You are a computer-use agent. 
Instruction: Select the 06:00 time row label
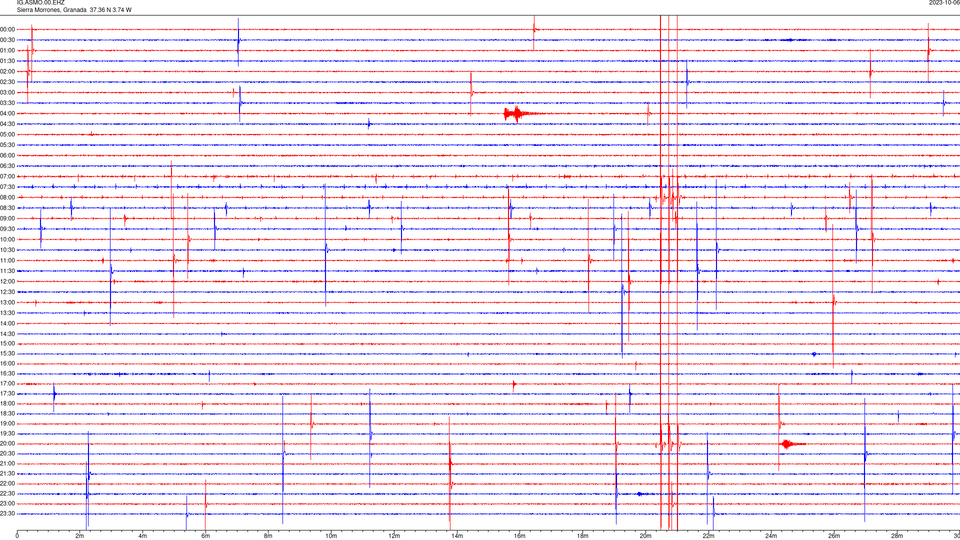pos(7,156)
